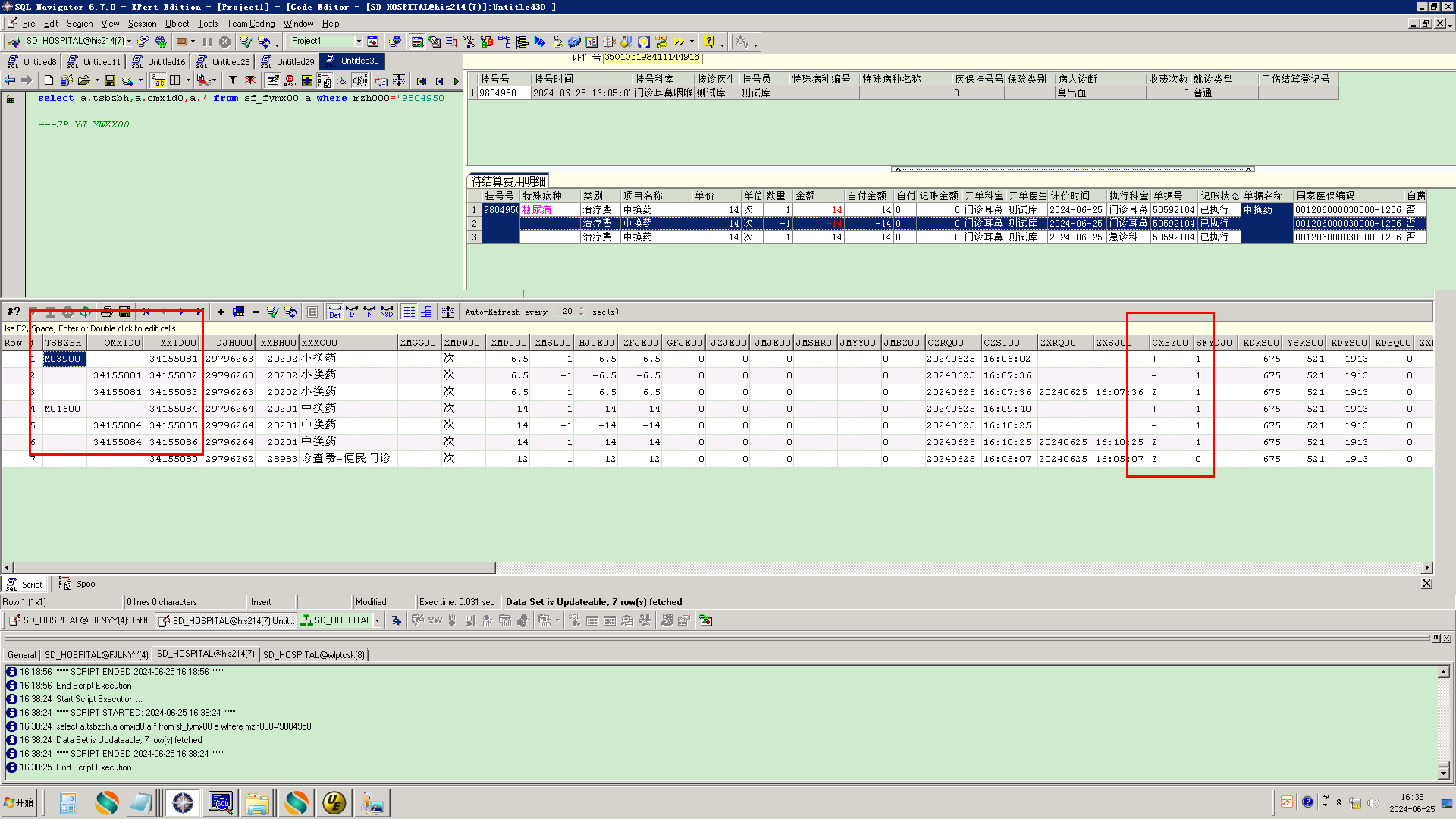Click the New editor tab icon
Image resolution: width=1456 pixels, height=819 pixels.
click(x=49, y=80)
